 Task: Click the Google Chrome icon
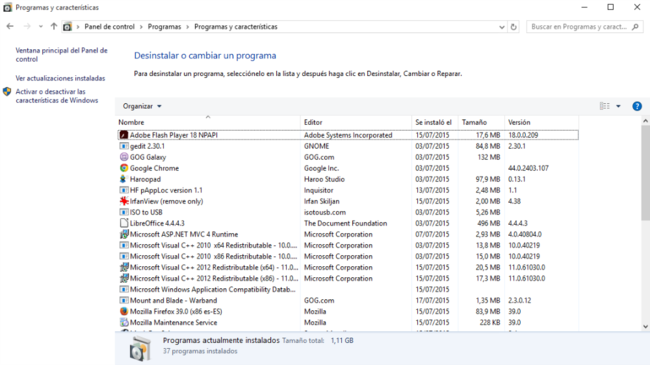(124, 168)
